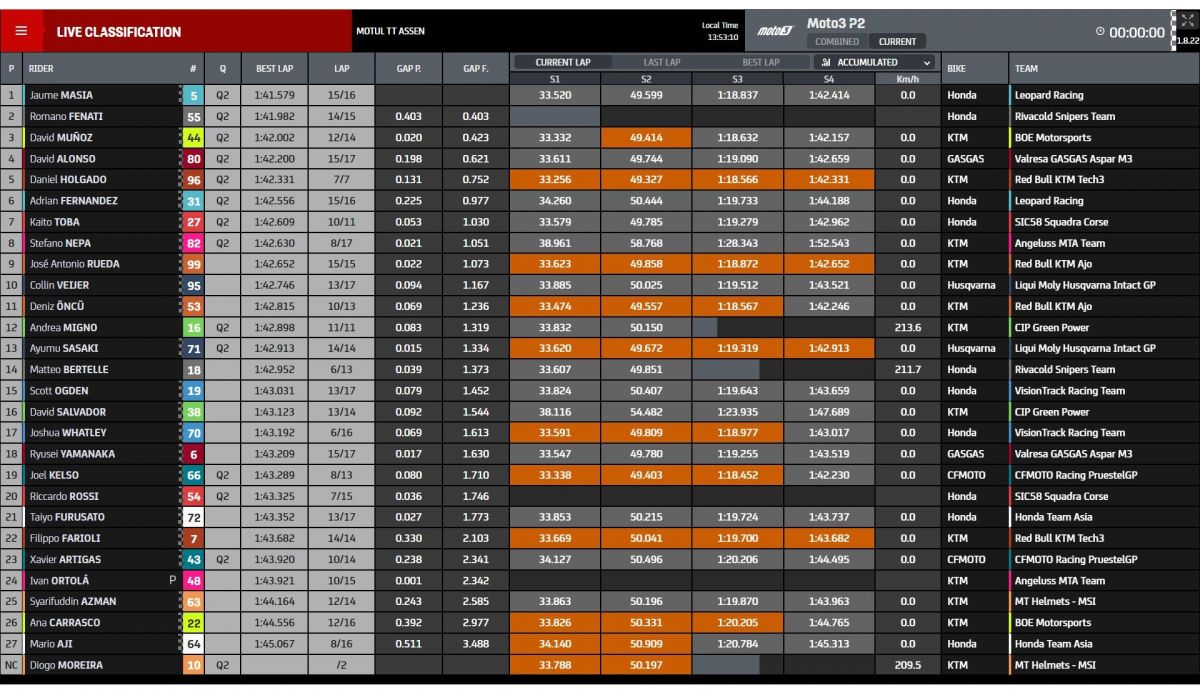Open the hamburger menu
The image size is (1200, 690).
click(x=21, y=31)
